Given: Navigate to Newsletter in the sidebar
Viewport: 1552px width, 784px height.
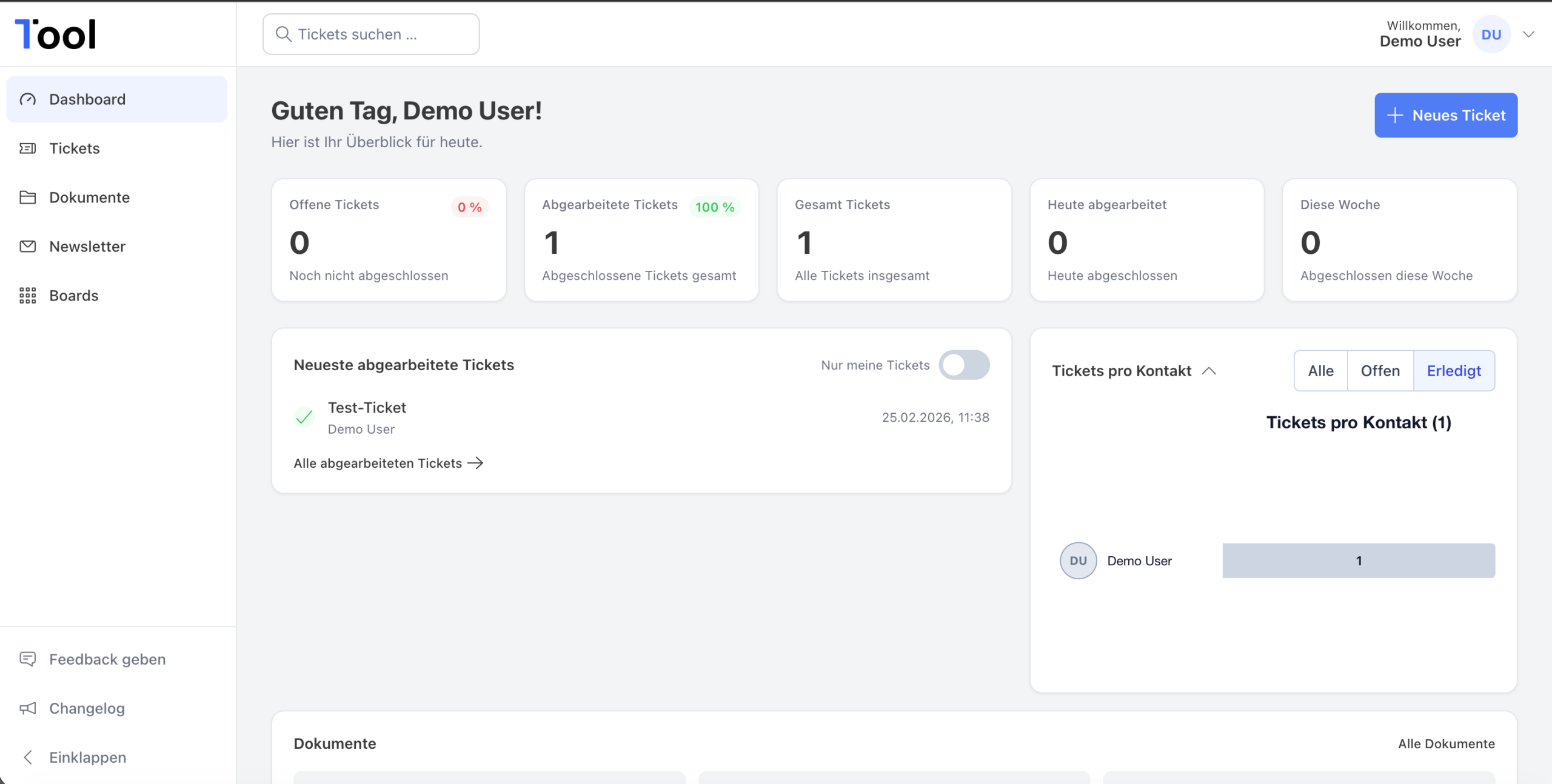Looking at the screenshot, I should (x=117, y=247).
